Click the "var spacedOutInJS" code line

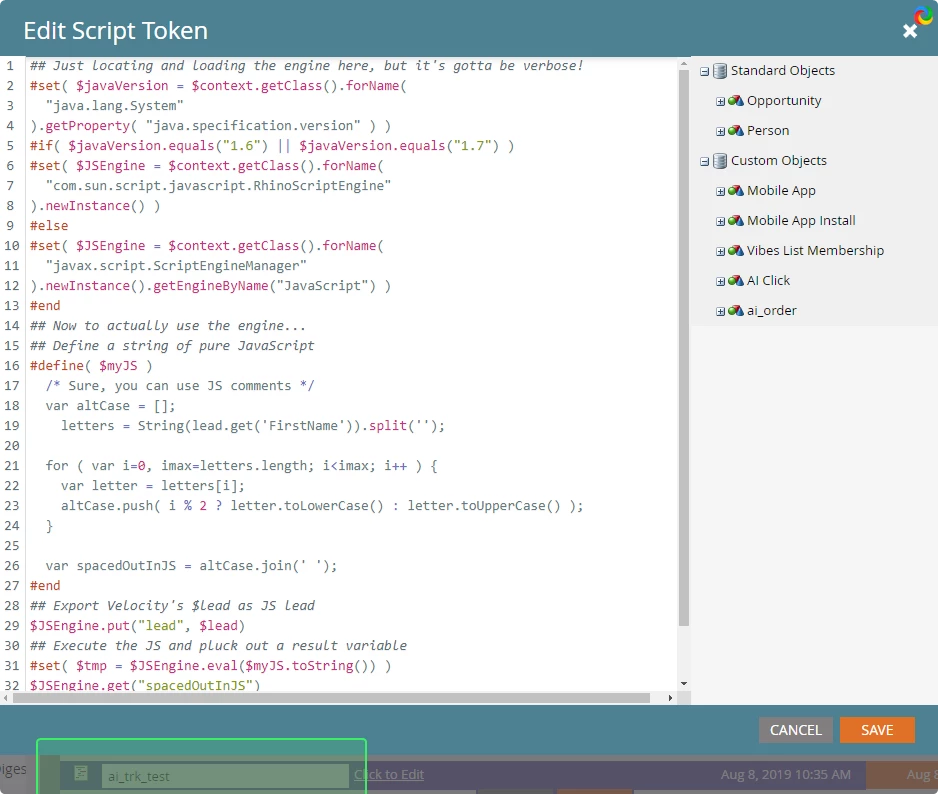191,565
